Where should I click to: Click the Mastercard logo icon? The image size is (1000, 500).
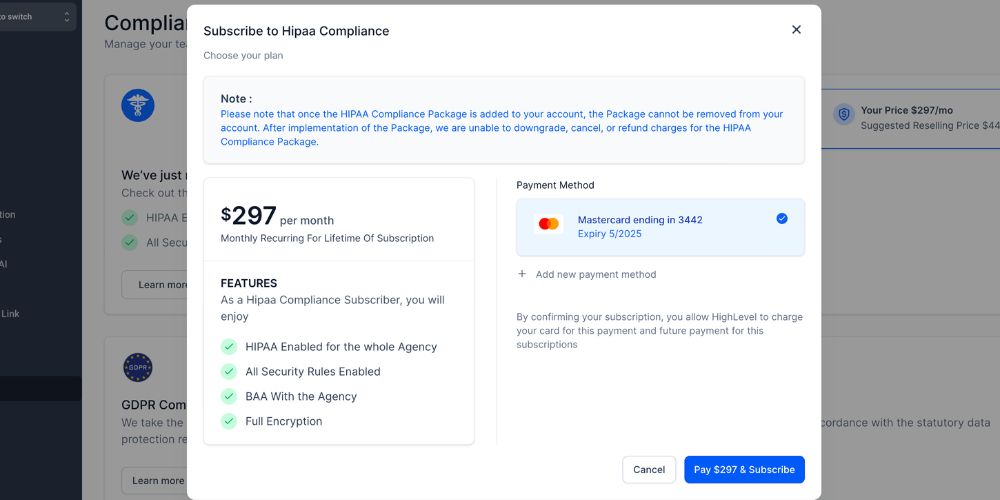pos(548,224)
